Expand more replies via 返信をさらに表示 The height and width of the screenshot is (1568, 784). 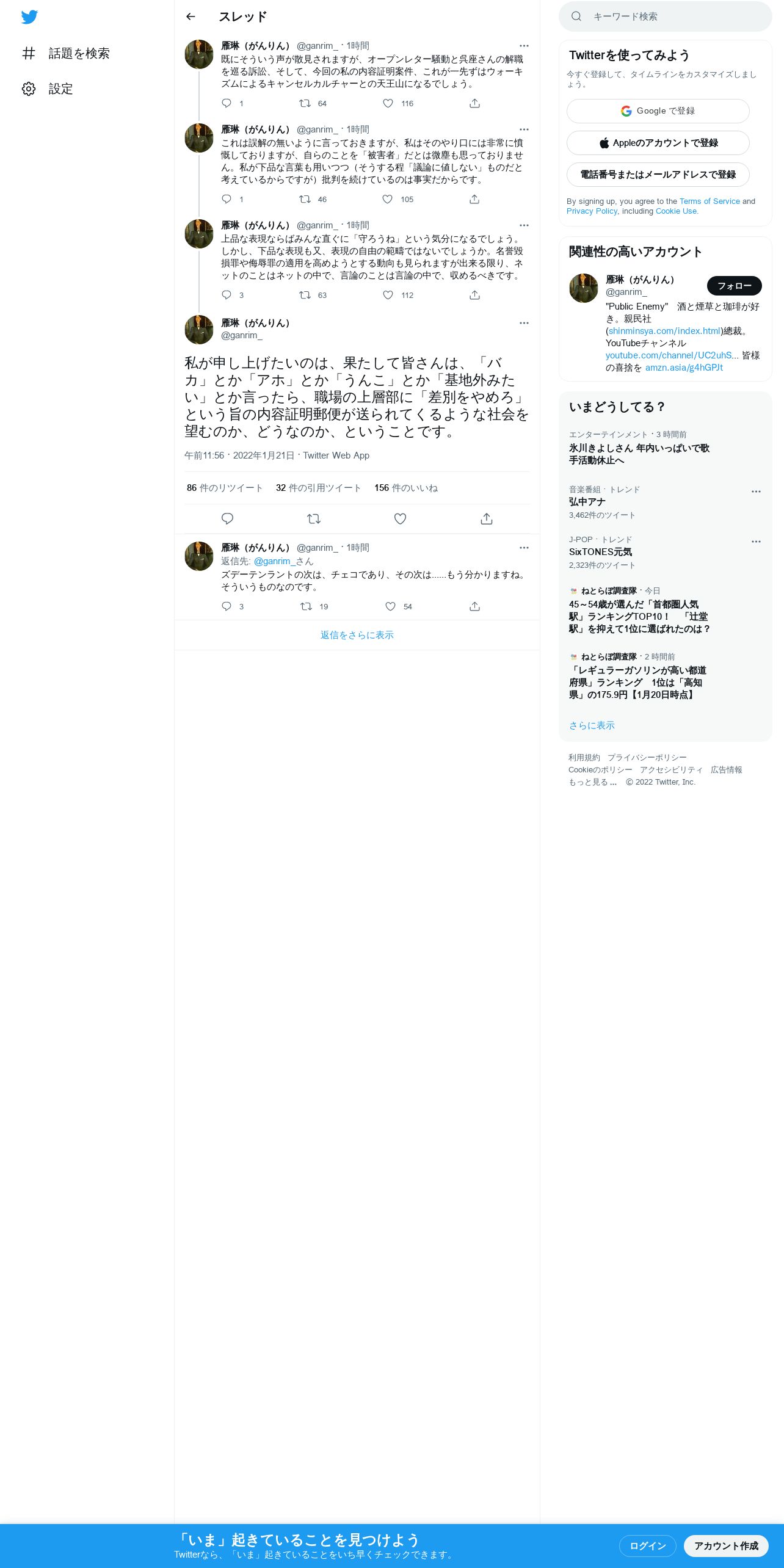click(x=357, y=635)
